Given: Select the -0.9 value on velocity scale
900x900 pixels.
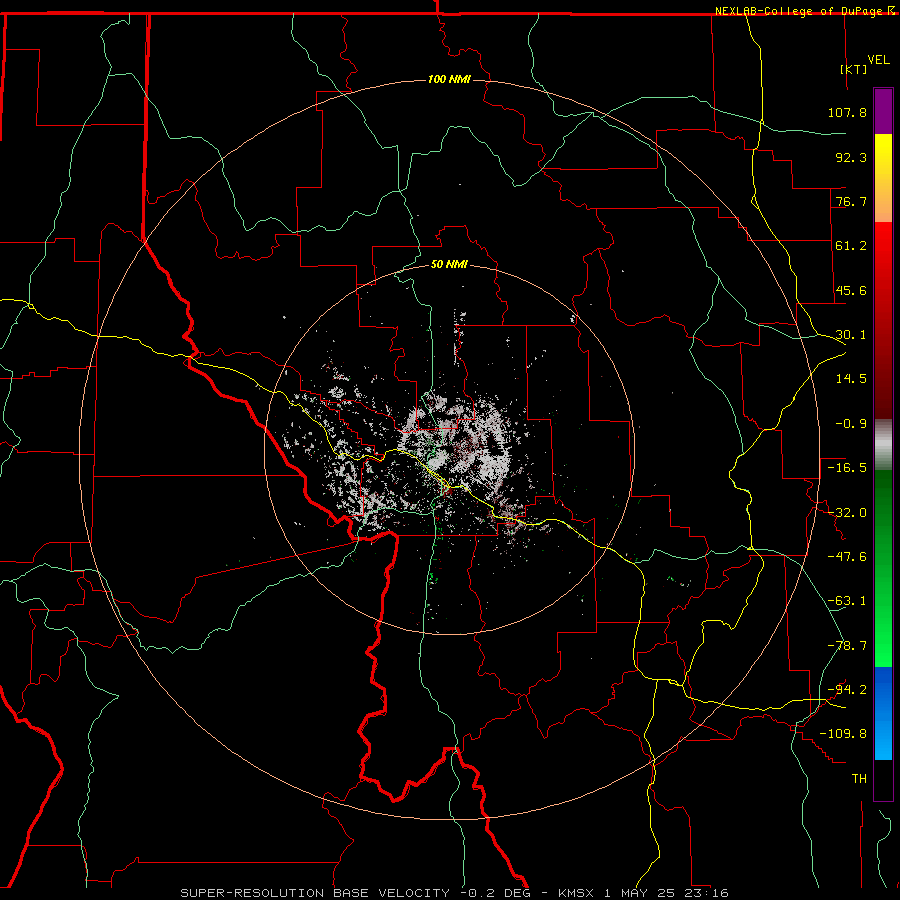Looking at the screenshot, I should point(851,424).
